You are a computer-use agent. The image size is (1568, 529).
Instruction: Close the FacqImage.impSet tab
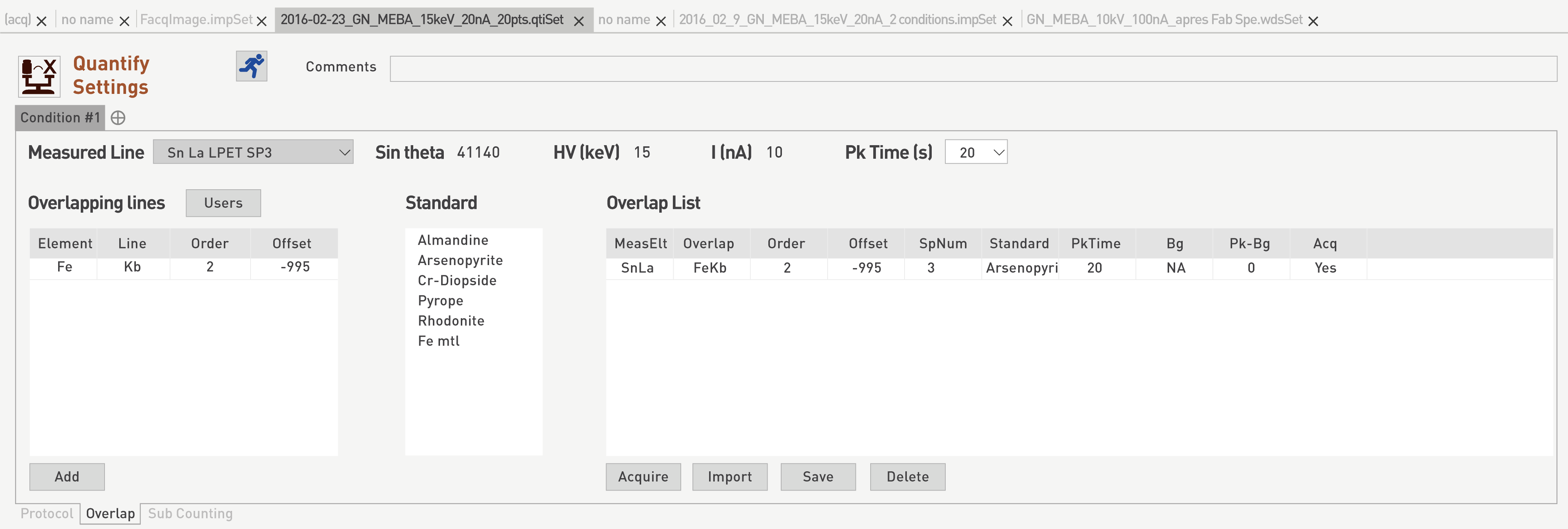[262, 21]
